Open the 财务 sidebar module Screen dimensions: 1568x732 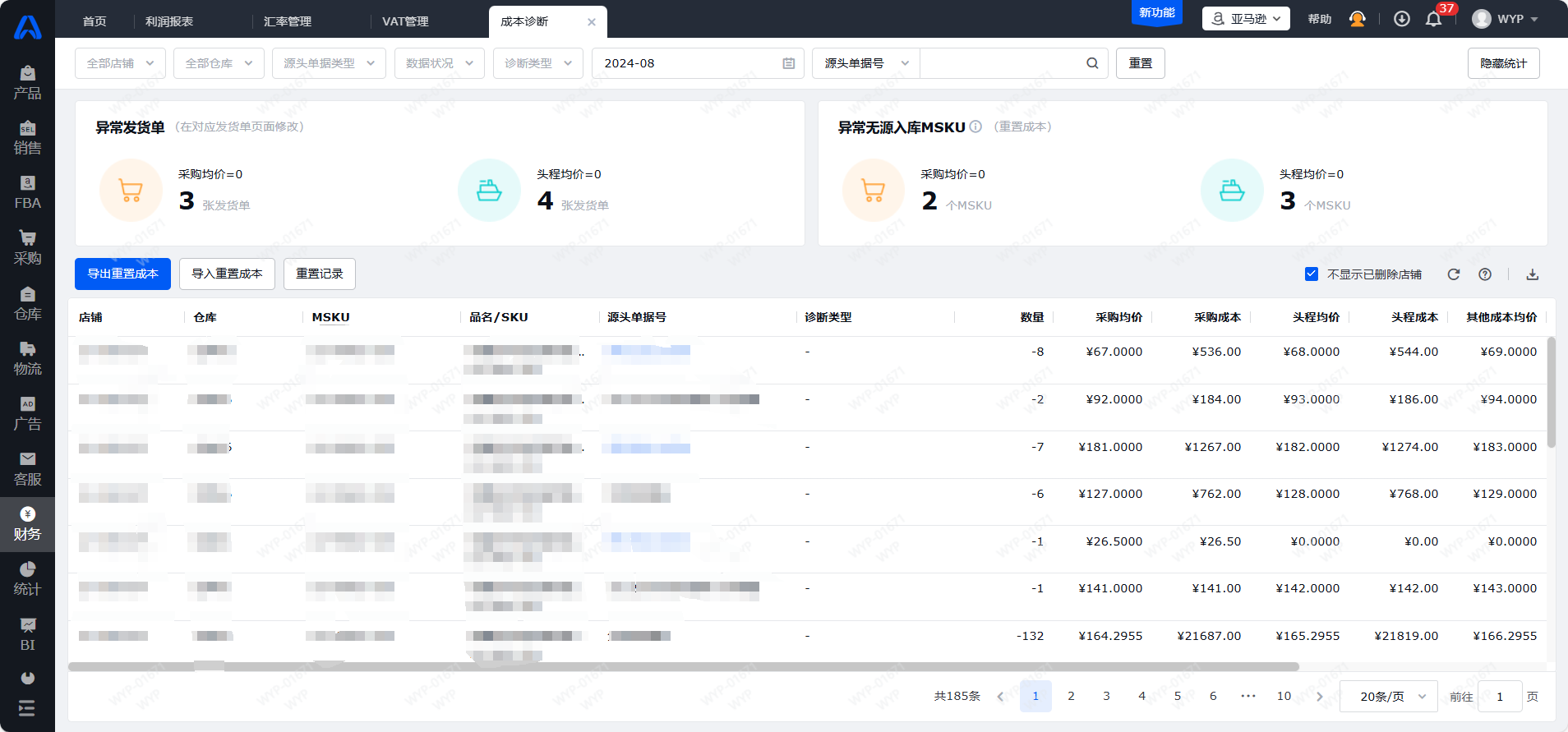pyautogui.click(x=27, y=524)
